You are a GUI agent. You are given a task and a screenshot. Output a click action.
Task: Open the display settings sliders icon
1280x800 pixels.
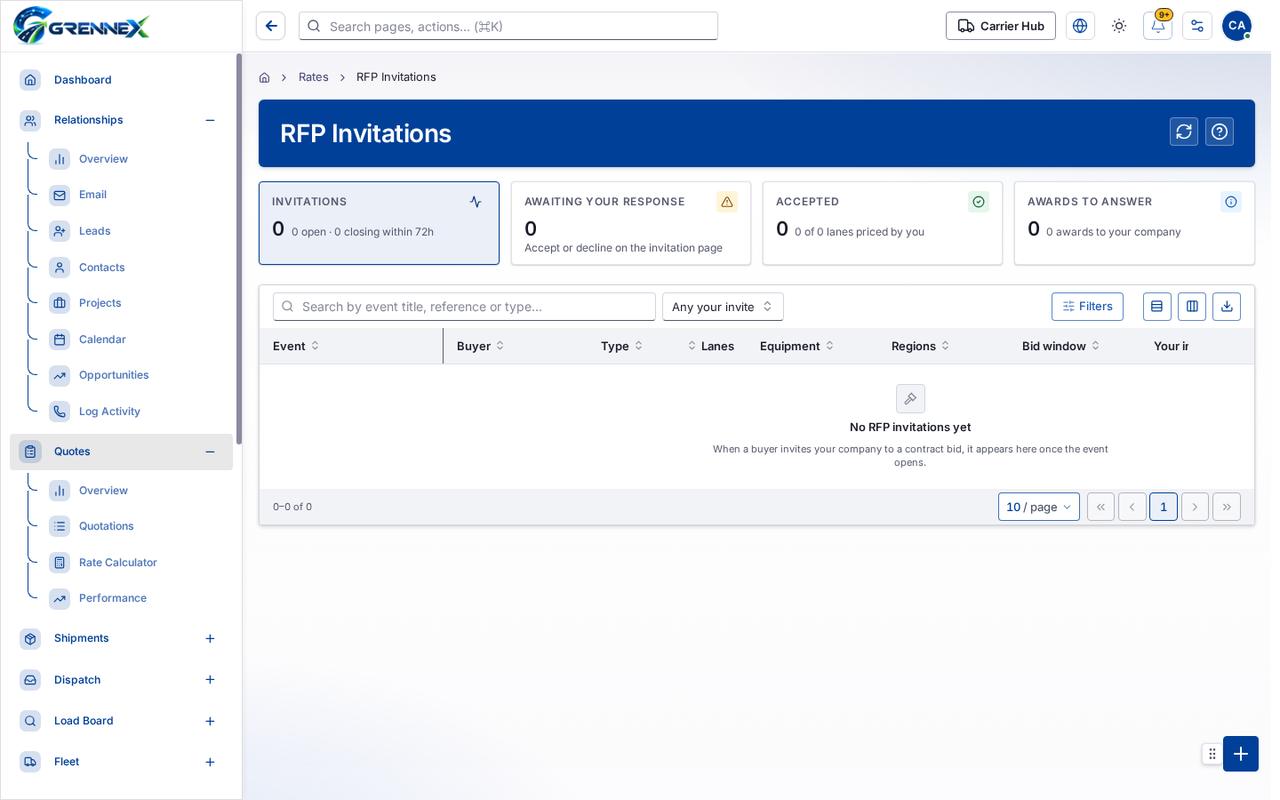(x=1197, y=26)
